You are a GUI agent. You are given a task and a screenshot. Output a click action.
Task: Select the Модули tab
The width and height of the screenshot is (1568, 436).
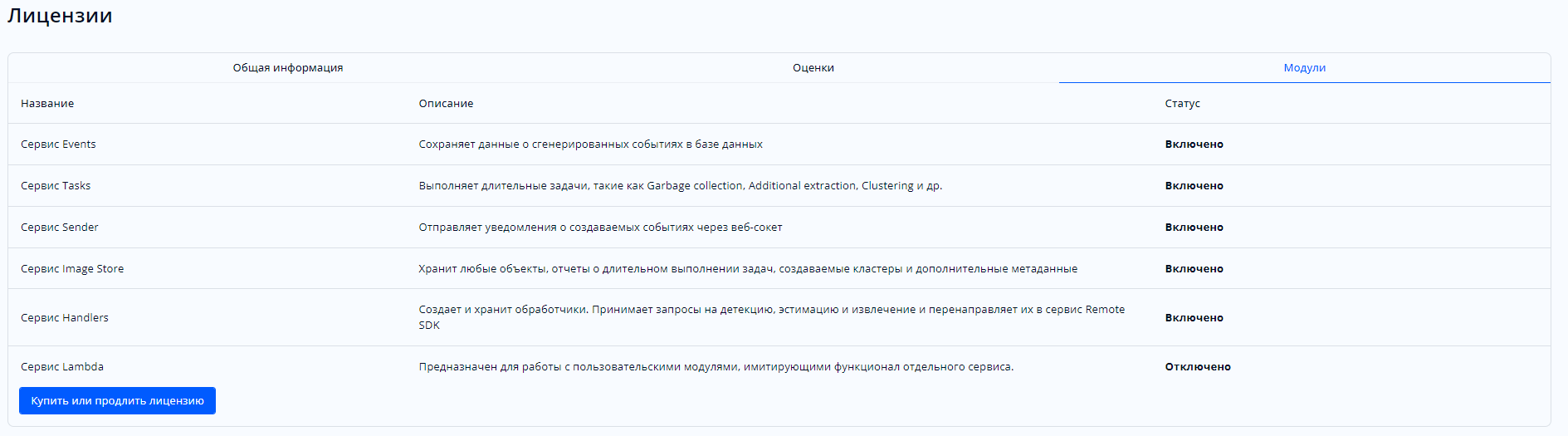click(x=1304, y=68)
